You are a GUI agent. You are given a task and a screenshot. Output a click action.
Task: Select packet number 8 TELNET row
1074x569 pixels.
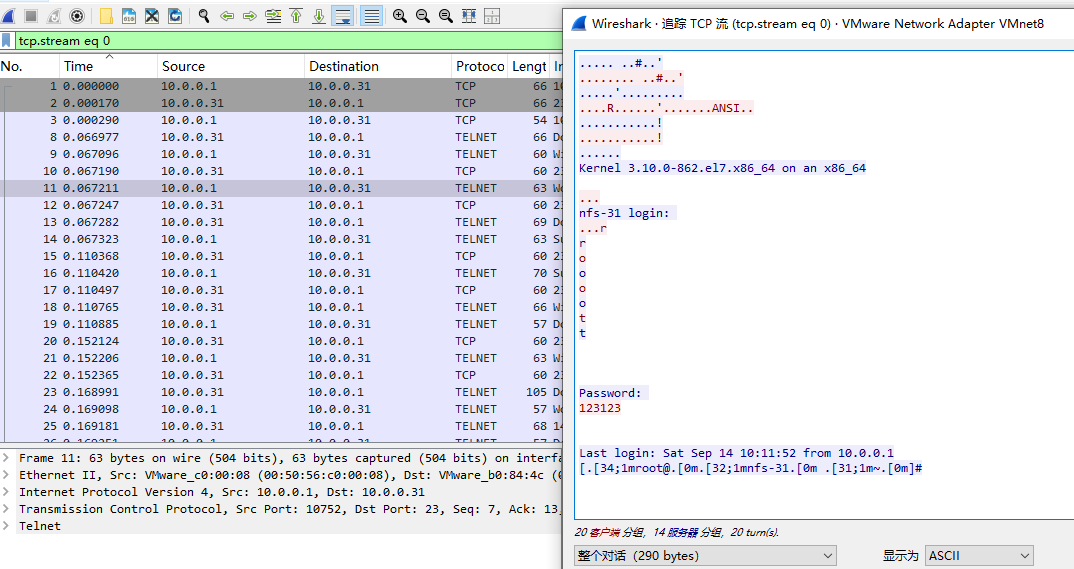tap(281, 137)
